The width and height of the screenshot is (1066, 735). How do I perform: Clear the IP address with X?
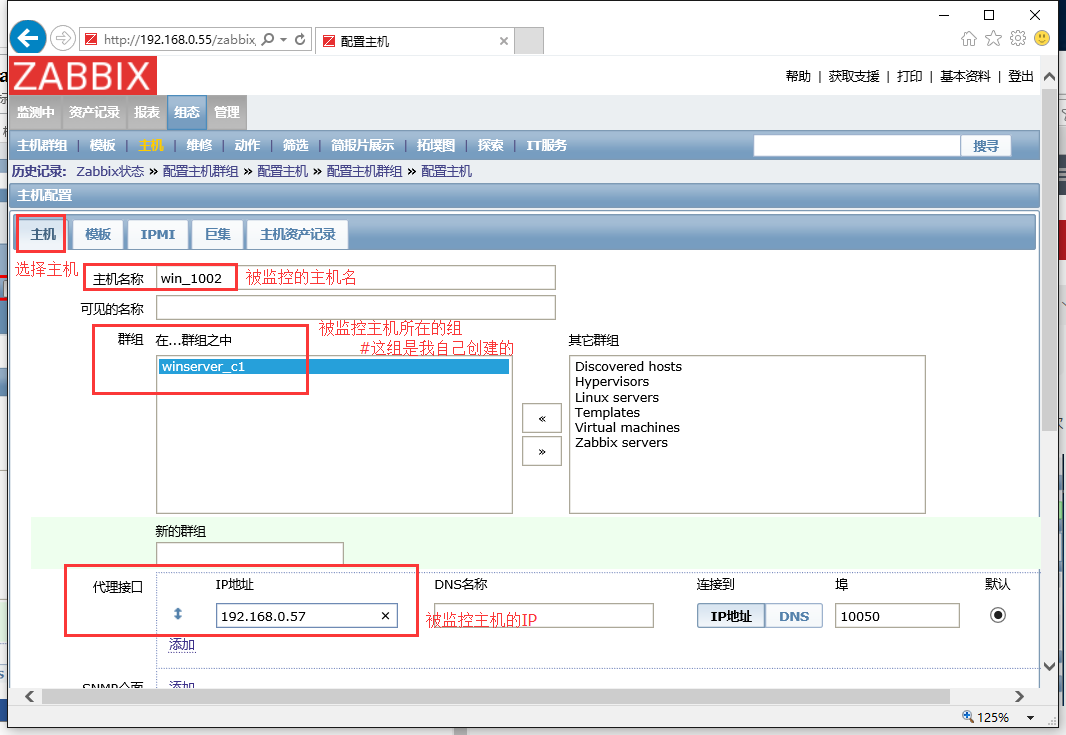click(x=385, y=616)
